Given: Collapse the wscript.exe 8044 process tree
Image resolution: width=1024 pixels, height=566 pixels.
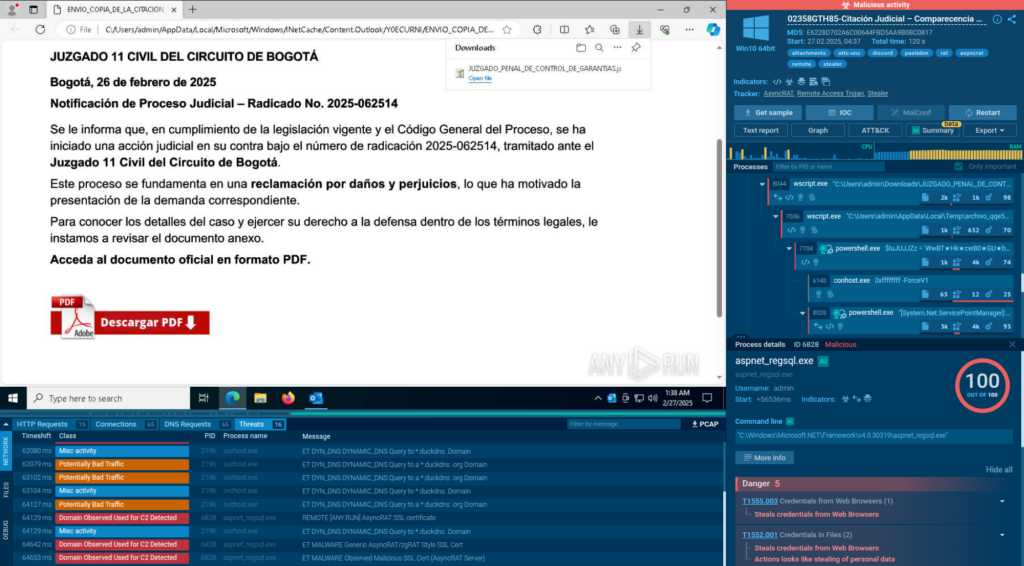Looking at the screenshot, I should coord(764,184).
